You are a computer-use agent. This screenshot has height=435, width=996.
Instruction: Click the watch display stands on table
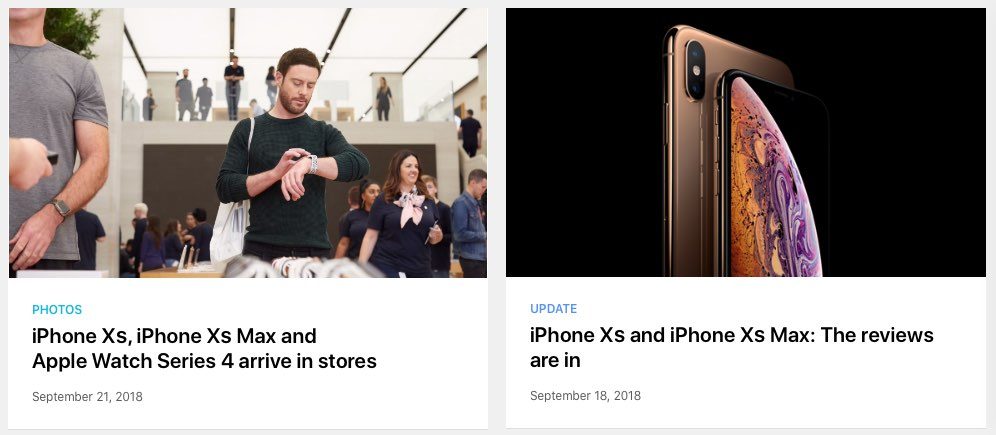click(304, 267)
